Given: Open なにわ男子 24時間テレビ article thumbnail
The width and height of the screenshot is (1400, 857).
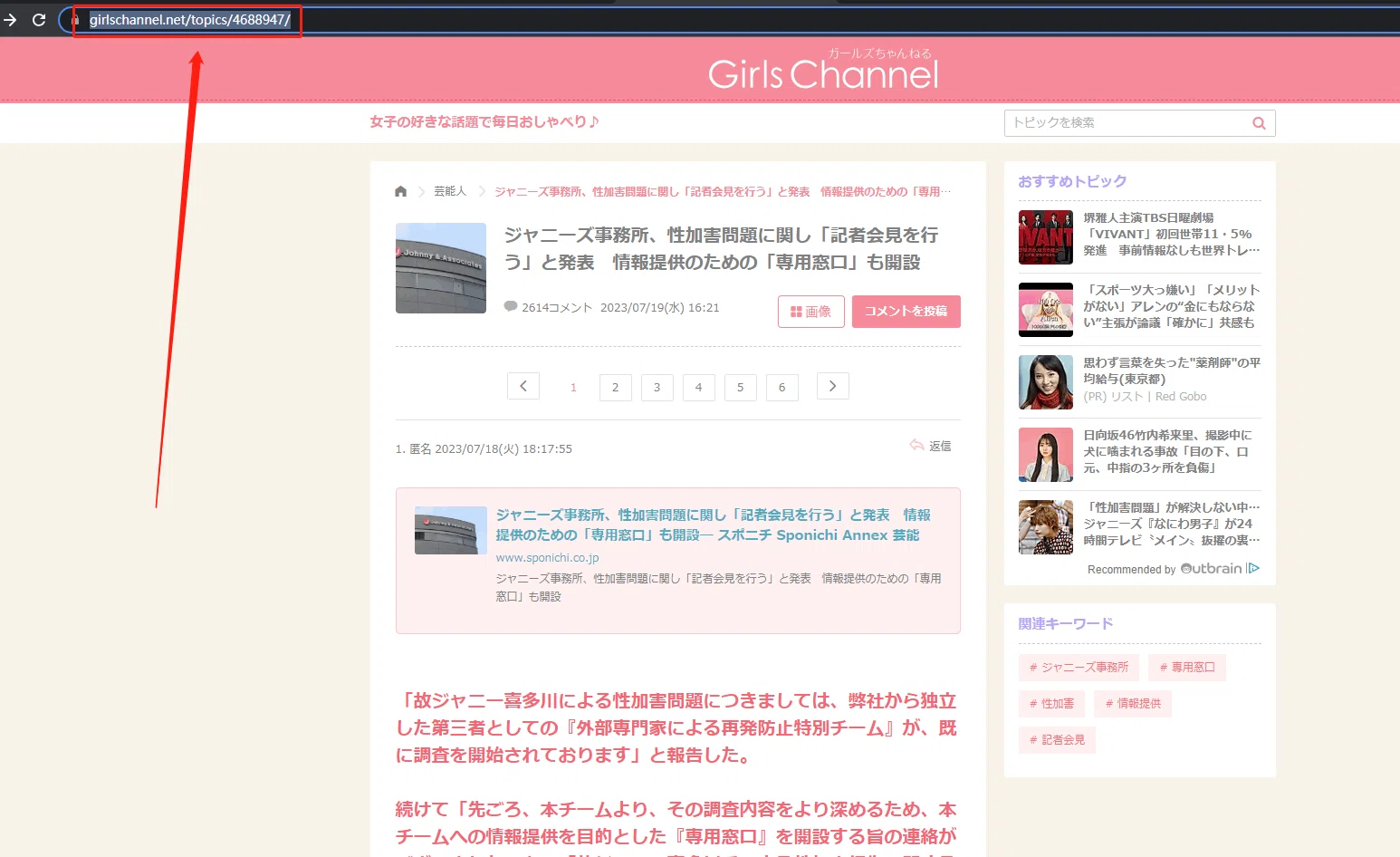Looking at the screenshot, I should (x=1046, y=527).
